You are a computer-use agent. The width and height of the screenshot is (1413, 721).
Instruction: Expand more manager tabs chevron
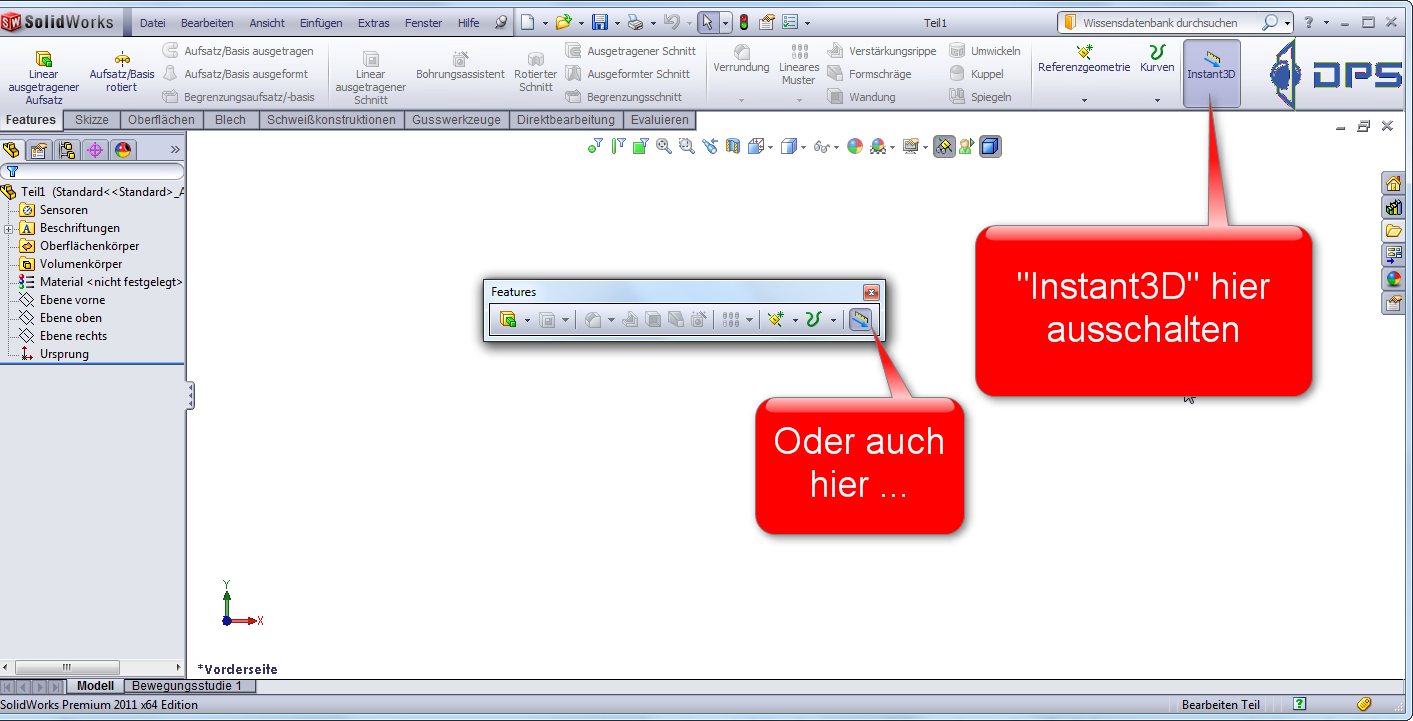[x=175, y=150]
